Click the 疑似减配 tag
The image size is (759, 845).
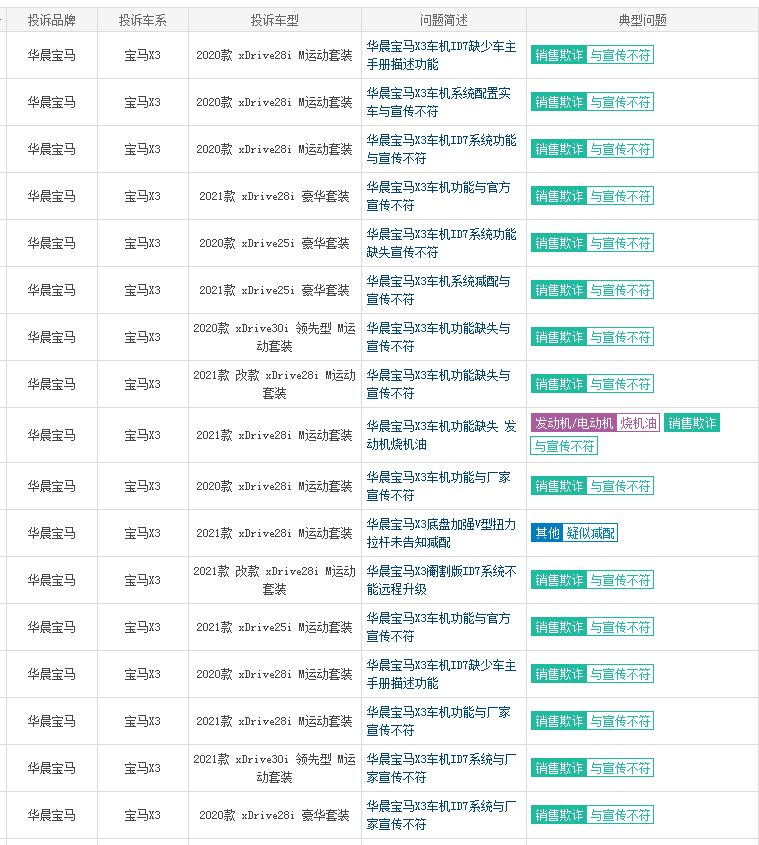[590, 533]
